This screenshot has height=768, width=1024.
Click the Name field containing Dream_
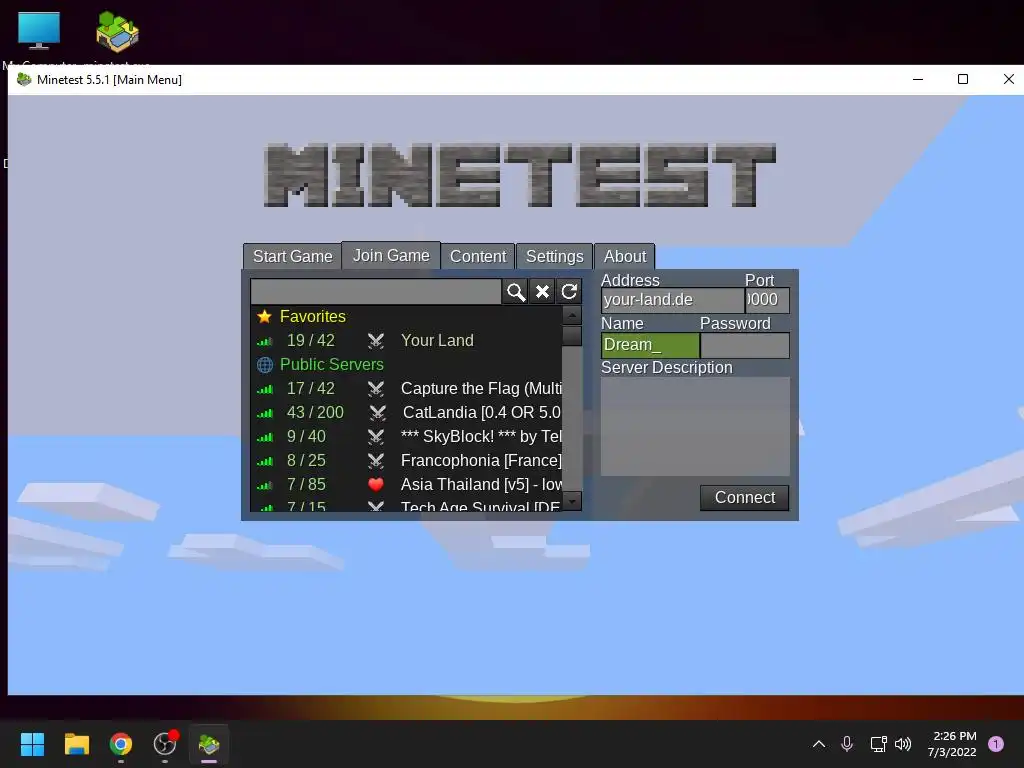pyautogui.click(x=650, y=345)
